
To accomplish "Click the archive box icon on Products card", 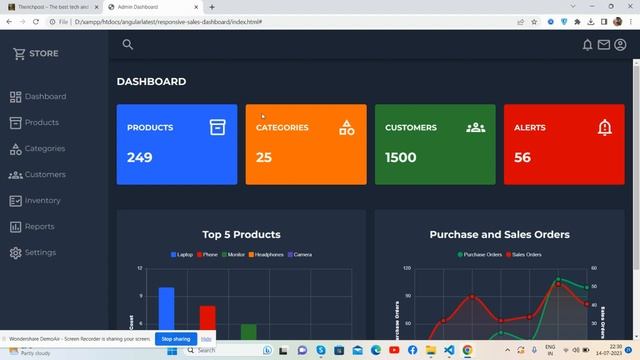I will coord(218,127).
